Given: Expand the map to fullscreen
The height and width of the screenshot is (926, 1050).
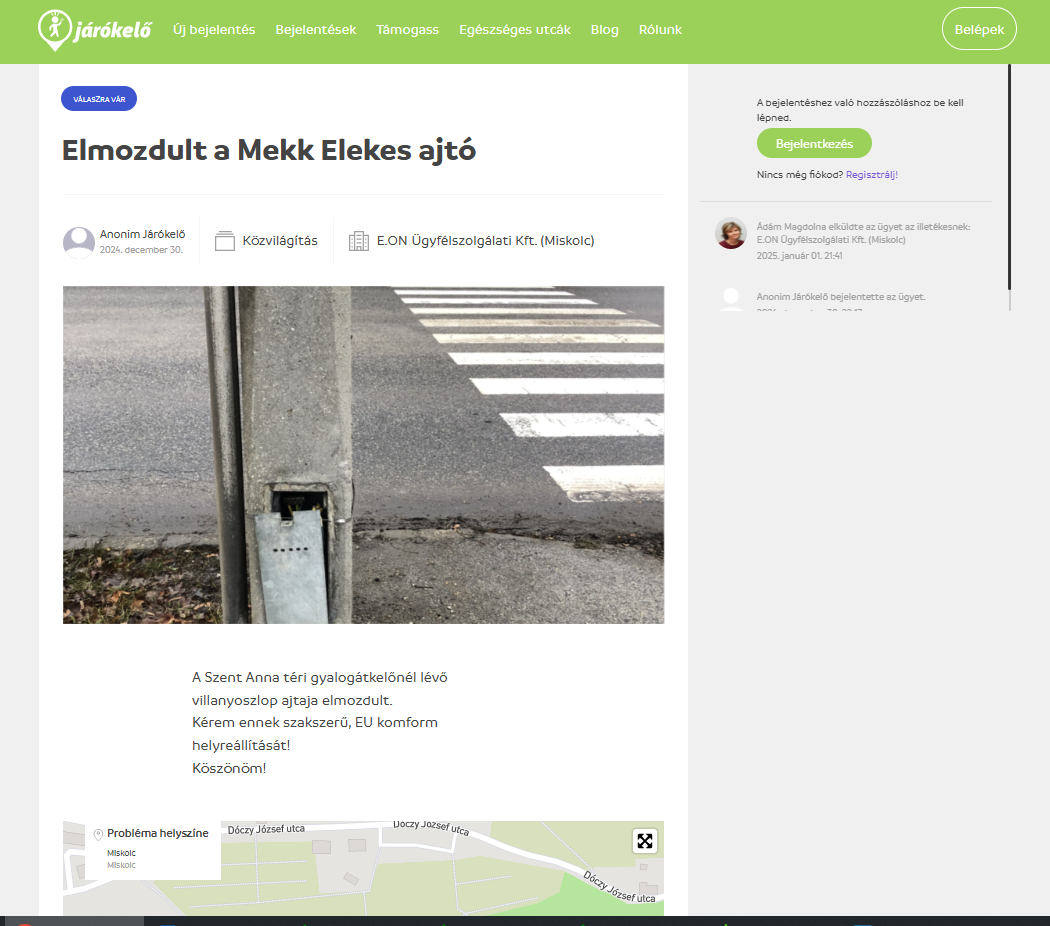Looking at the screenshot, I should [x=645, y=841].
